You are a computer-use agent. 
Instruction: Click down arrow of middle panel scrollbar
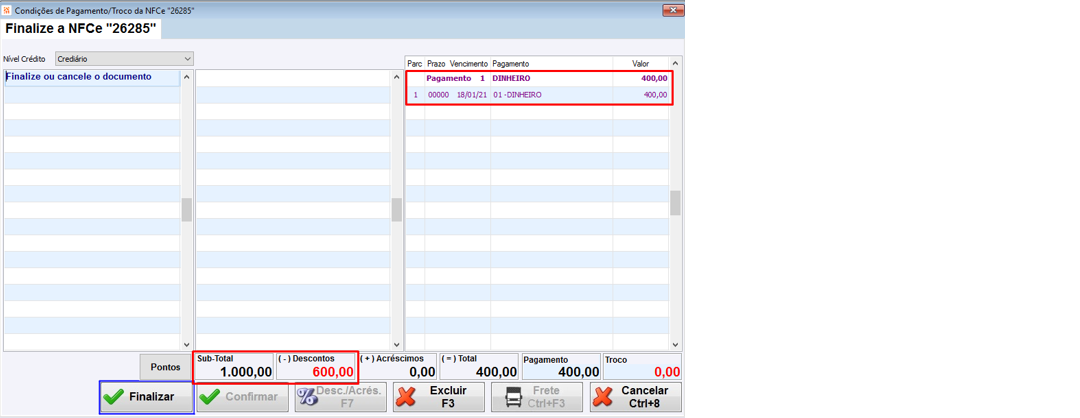click(x=397, y=344)
